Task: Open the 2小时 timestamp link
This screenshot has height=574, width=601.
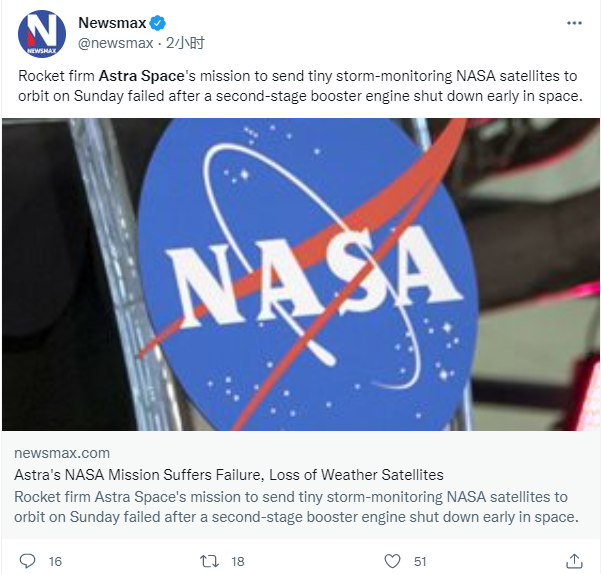Action: (185, 43)
